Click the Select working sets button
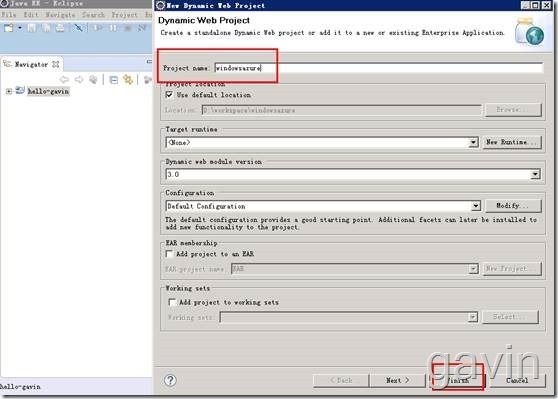 point(510,316)
